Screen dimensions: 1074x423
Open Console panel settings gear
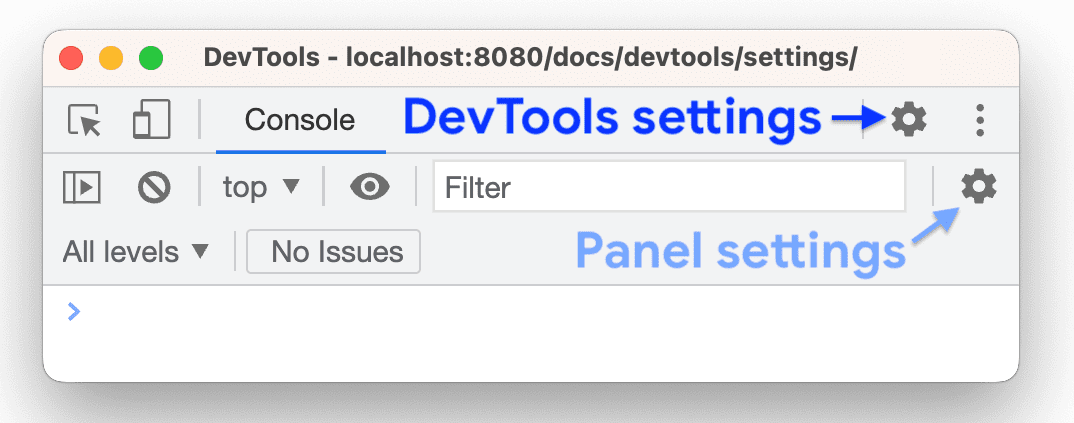(978, 186)
